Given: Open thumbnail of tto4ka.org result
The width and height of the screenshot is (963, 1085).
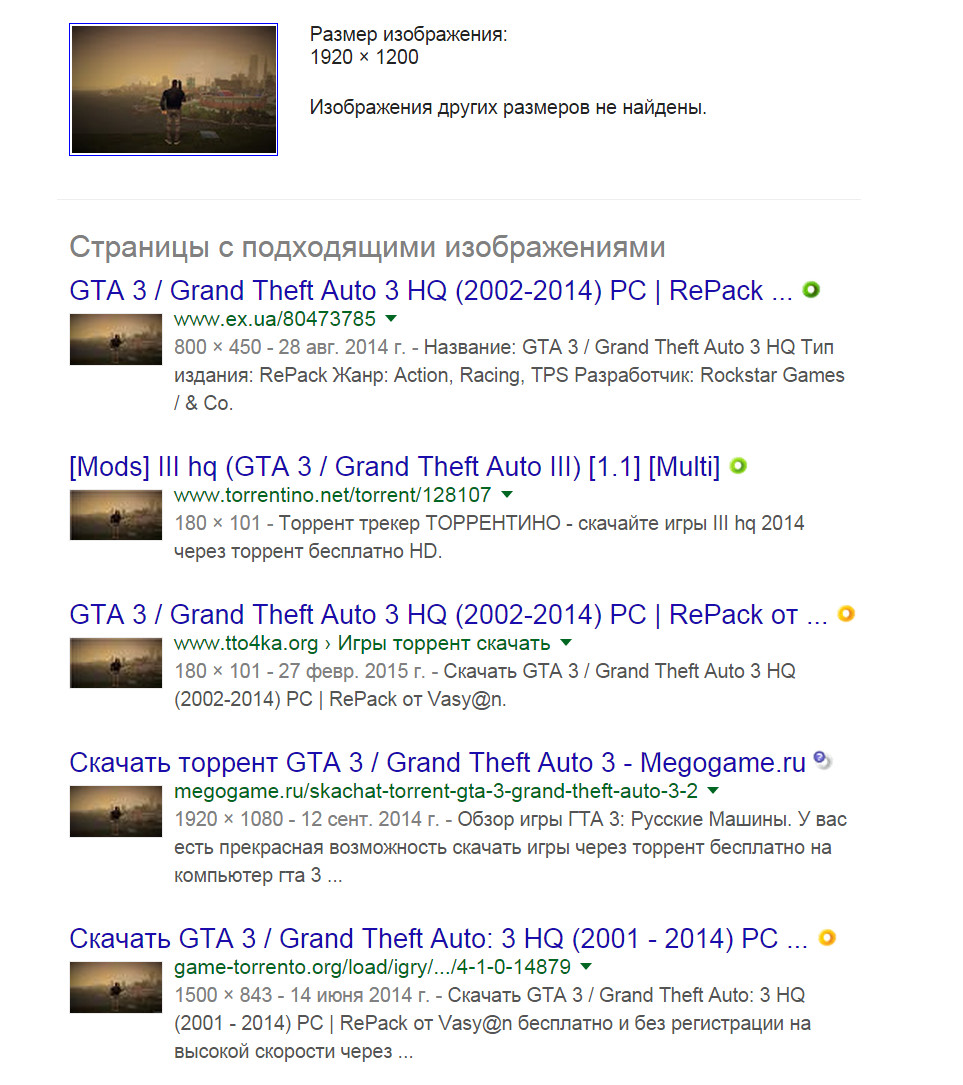Looking at the screenshot, I should point(116,663).
